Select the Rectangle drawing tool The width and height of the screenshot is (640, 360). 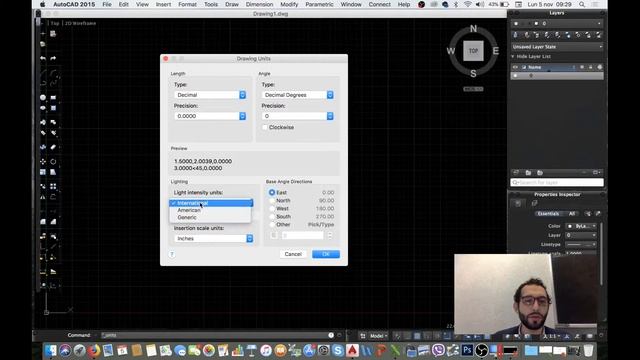[53, 98]
